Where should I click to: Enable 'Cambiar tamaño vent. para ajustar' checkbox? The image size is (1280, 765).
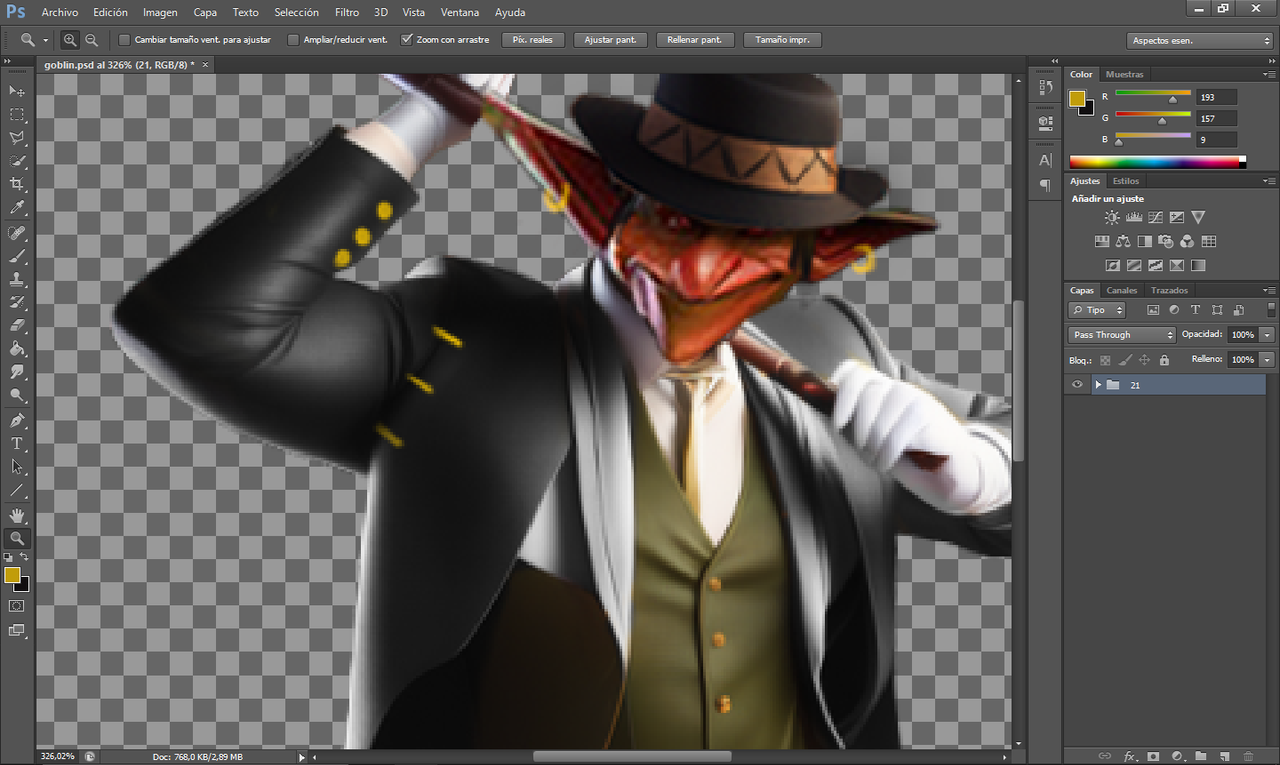click(x=124, y=40)
